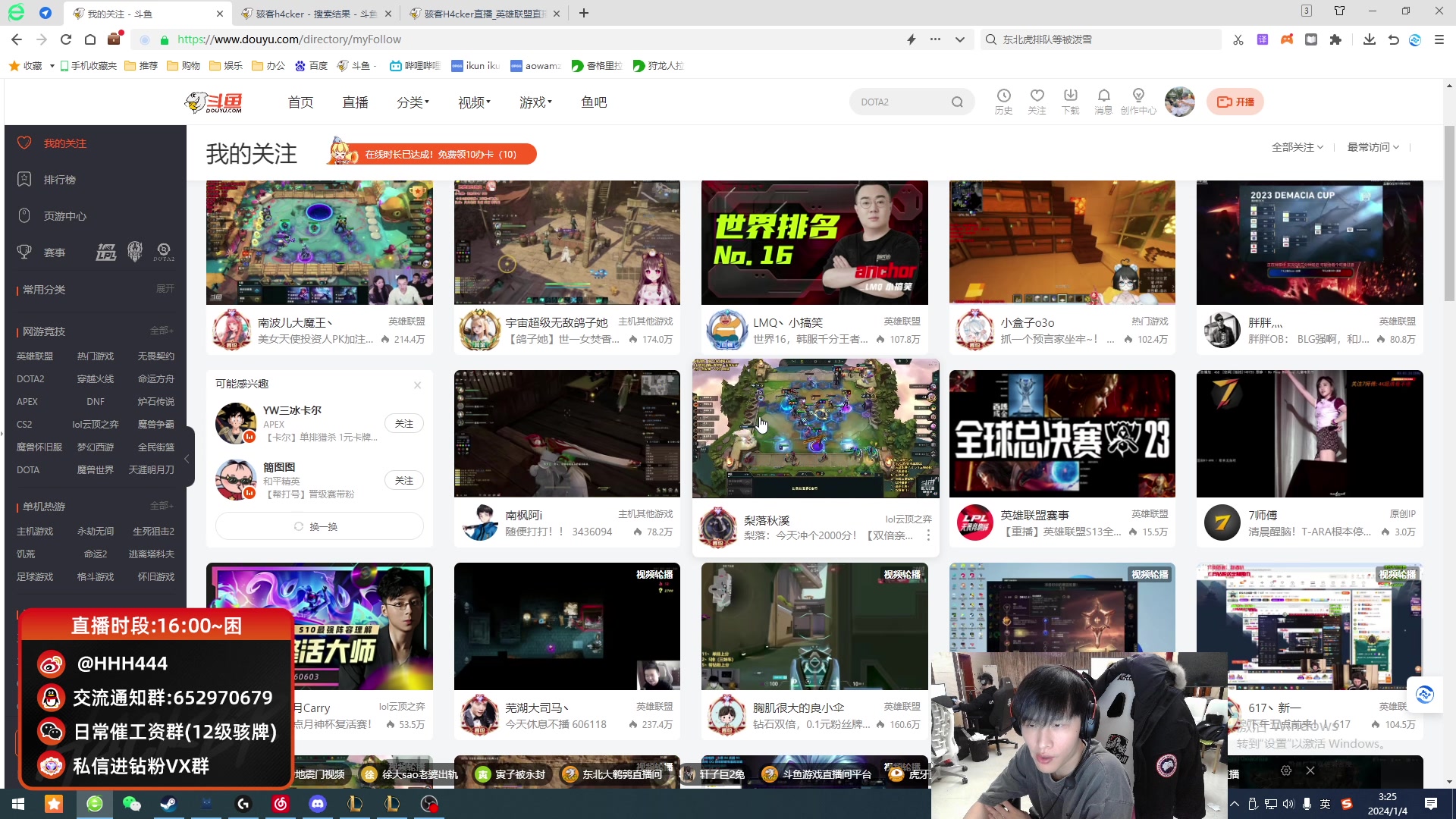Click the DOTA2 search input field

902,102
